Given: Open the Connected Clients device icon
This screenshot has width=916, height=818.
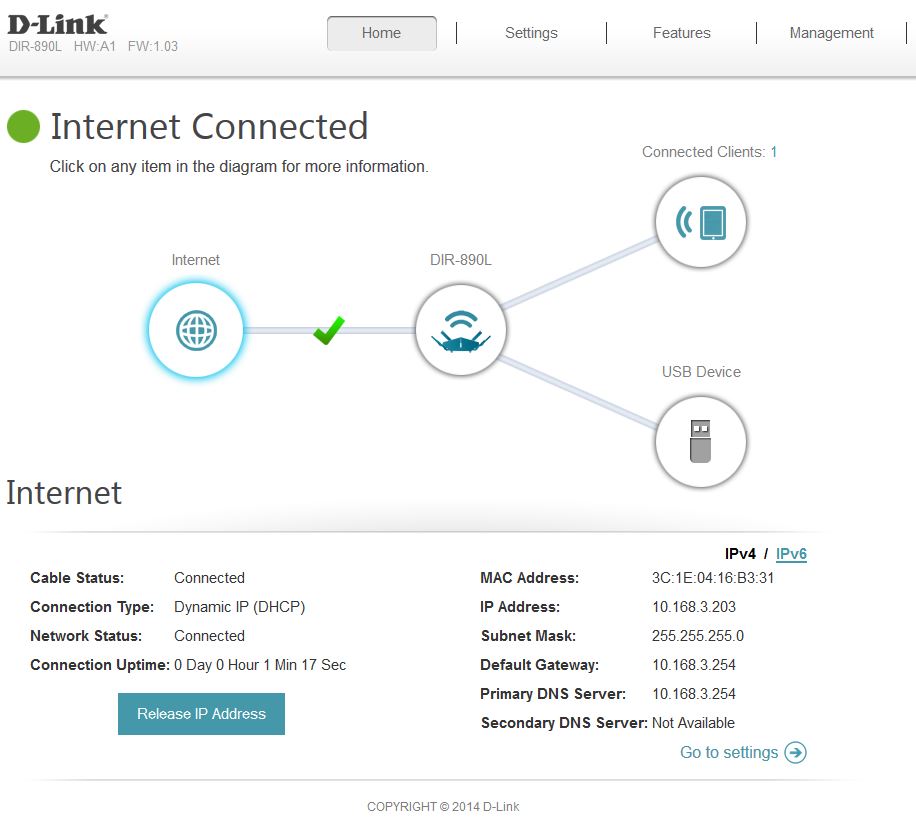Looking at the screenshot, I should pyautogui.click(x=701, y=223).
